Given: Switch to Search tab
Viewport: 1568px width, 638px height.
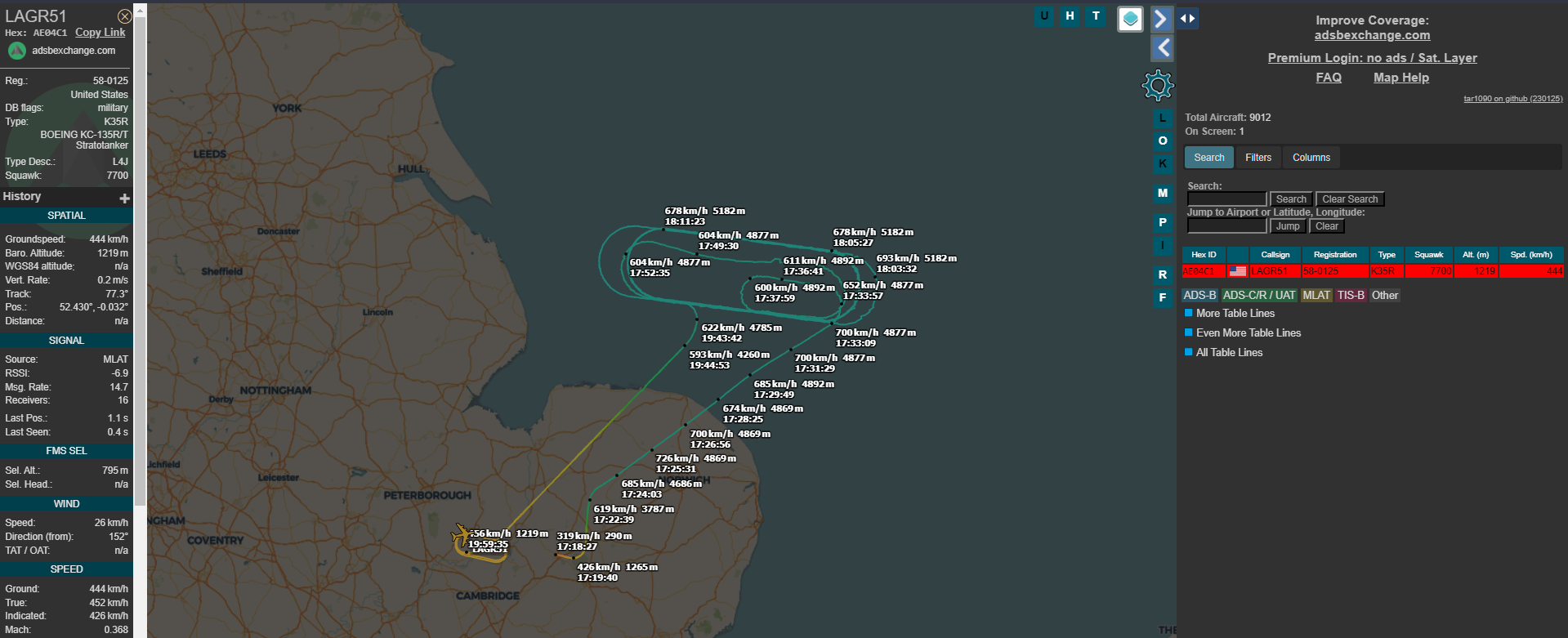Looking at the screenshot, I should coord(1208,158).
